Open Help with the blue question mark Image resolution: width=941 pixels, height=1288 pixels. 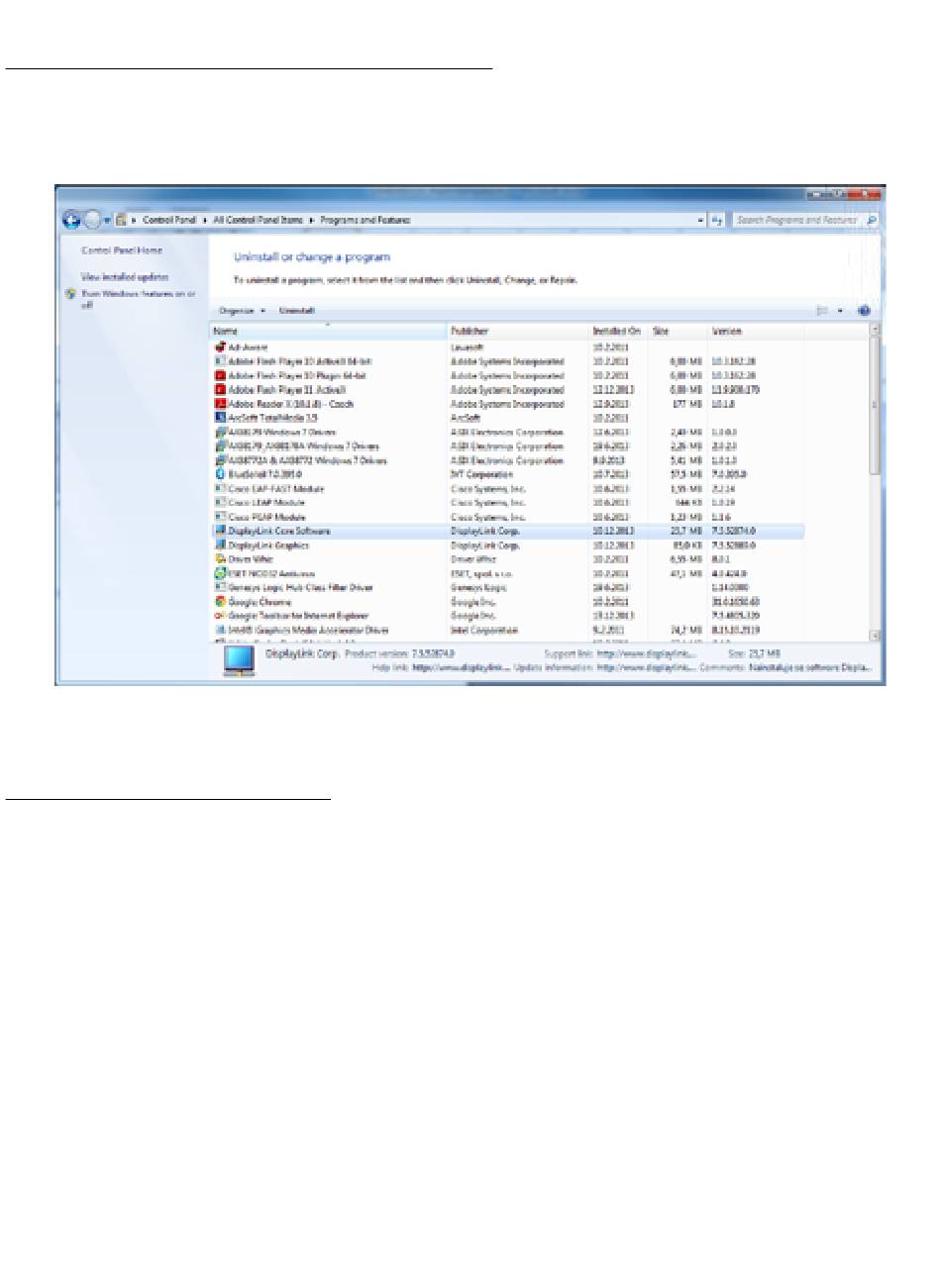pos(864,310)
